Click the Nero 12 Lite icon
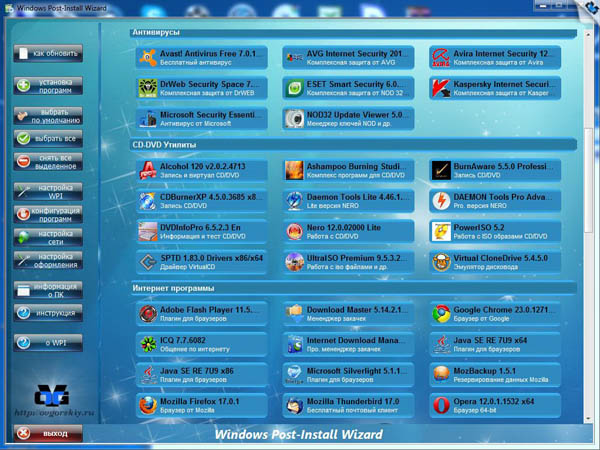600x450 pixels. (x=295, y=232)
